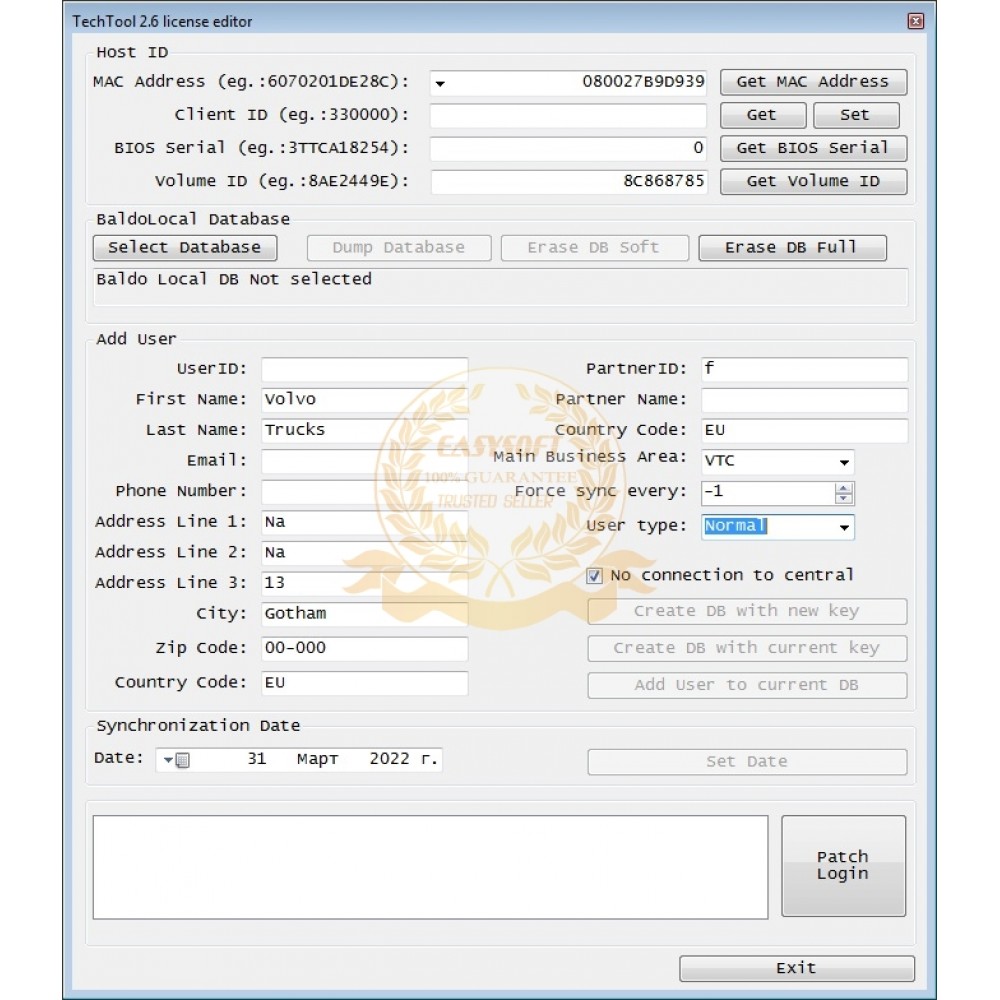The height and width of the screenshot is (1000, 1000).
Task: Increase the Force sync every value
Action: coord(844,488)
